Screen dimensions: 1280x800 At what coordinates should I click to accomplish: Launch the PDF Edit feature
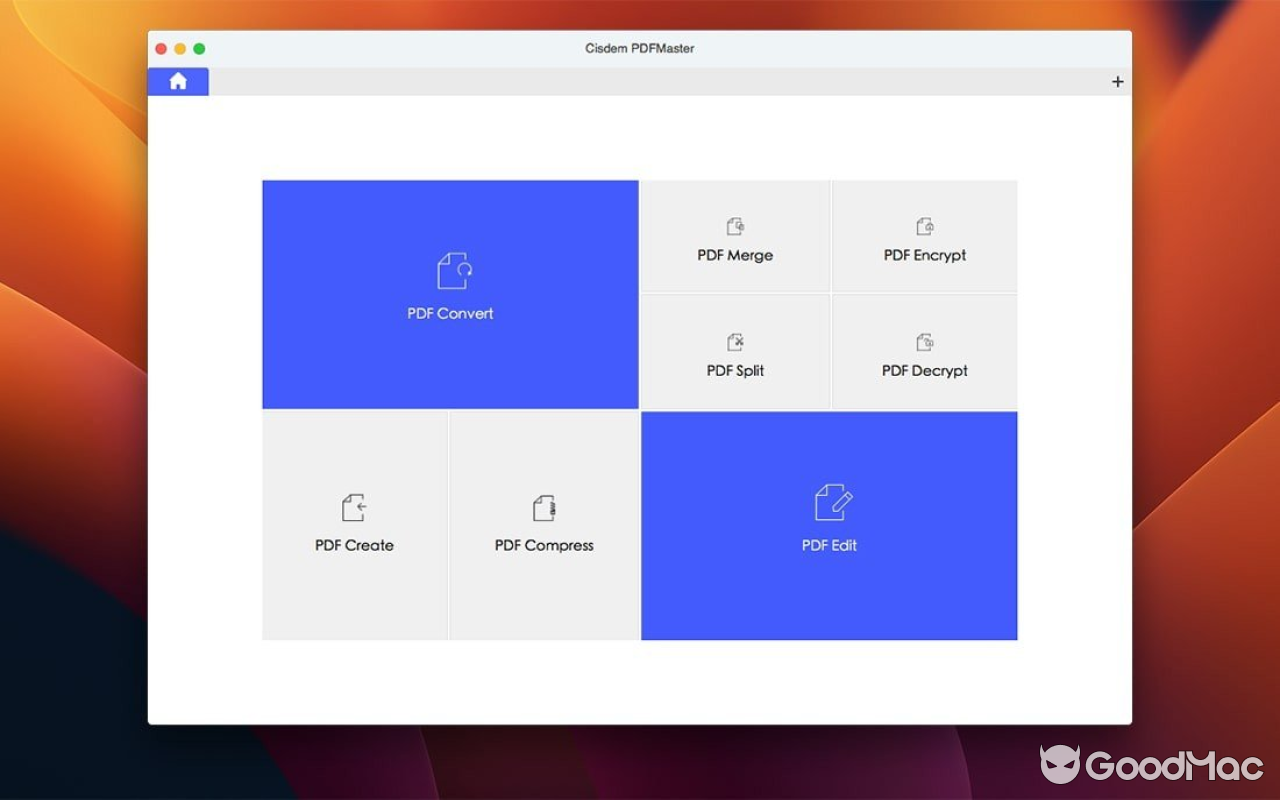tap(829, 524)
